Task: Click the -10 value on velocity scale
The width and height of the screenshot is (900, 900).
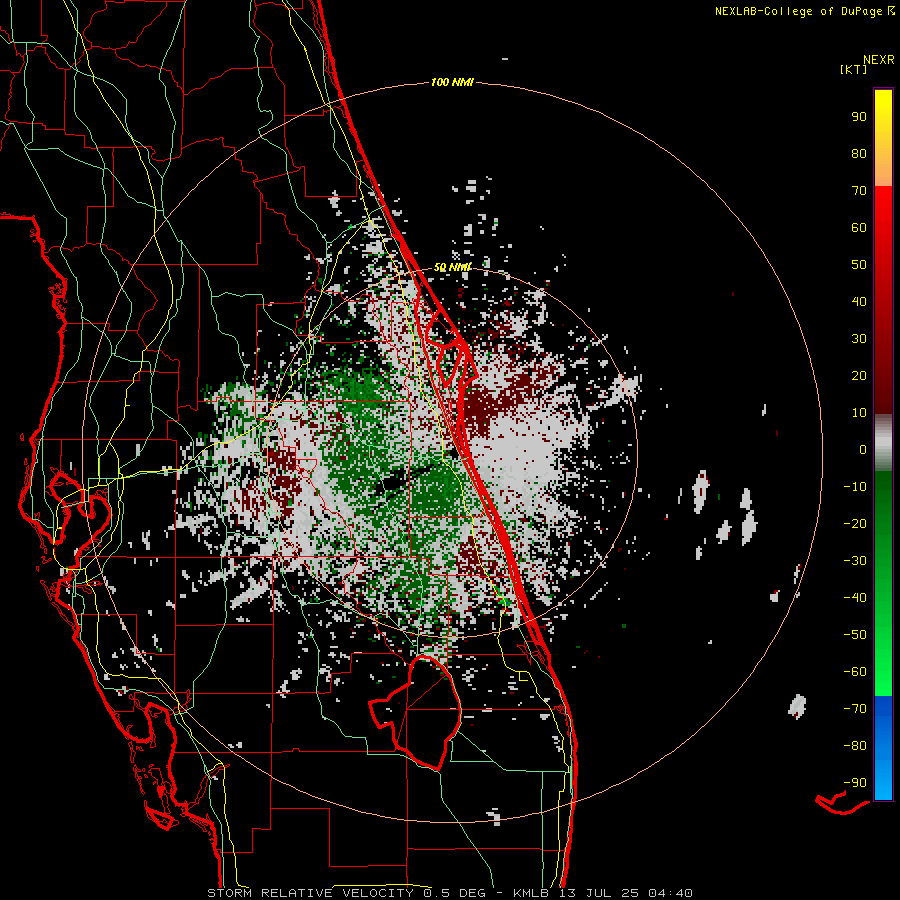Action: pos(855,487)
